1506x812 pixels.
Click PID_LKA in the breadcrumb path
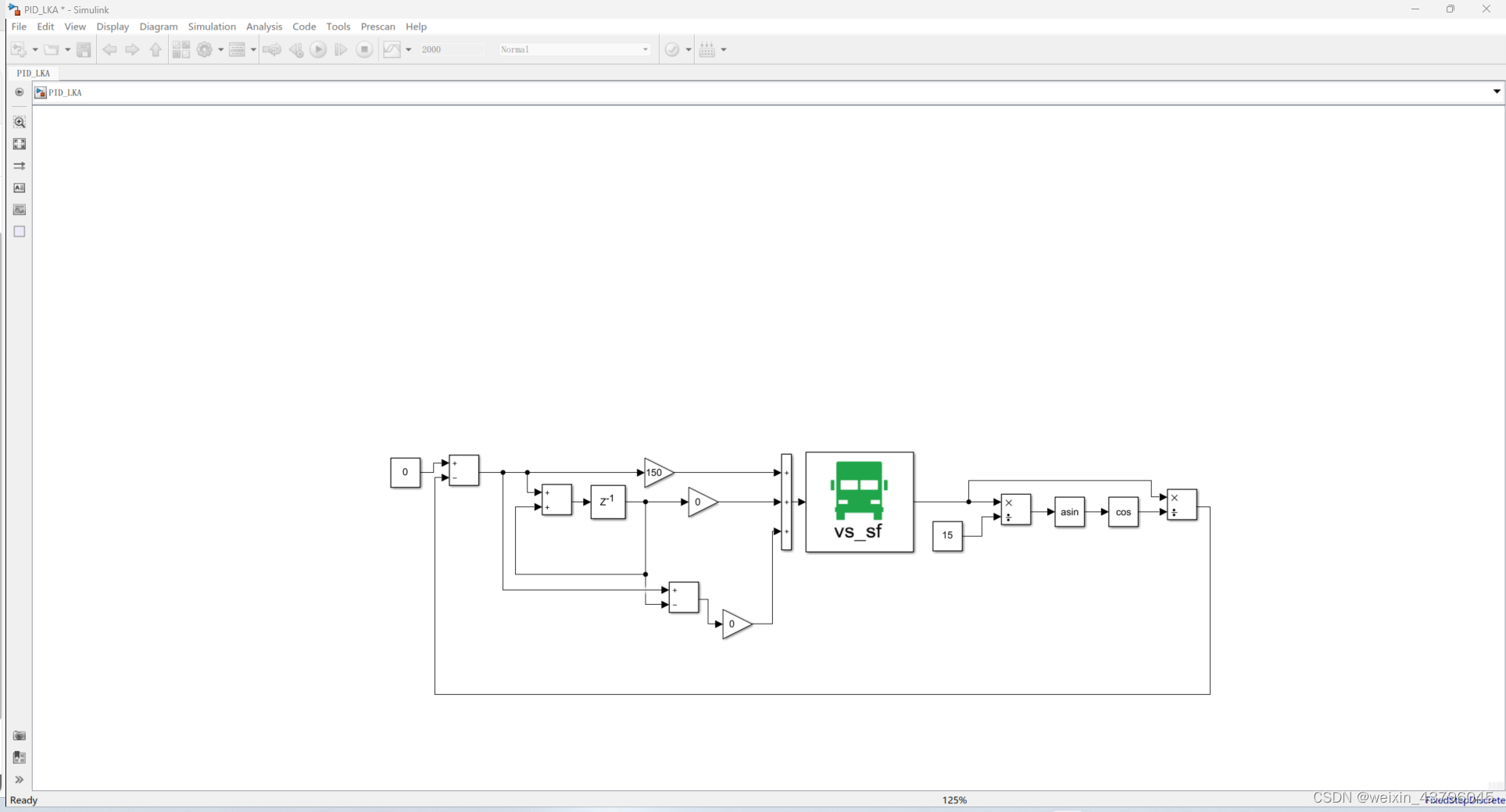(x=65, y=92)
